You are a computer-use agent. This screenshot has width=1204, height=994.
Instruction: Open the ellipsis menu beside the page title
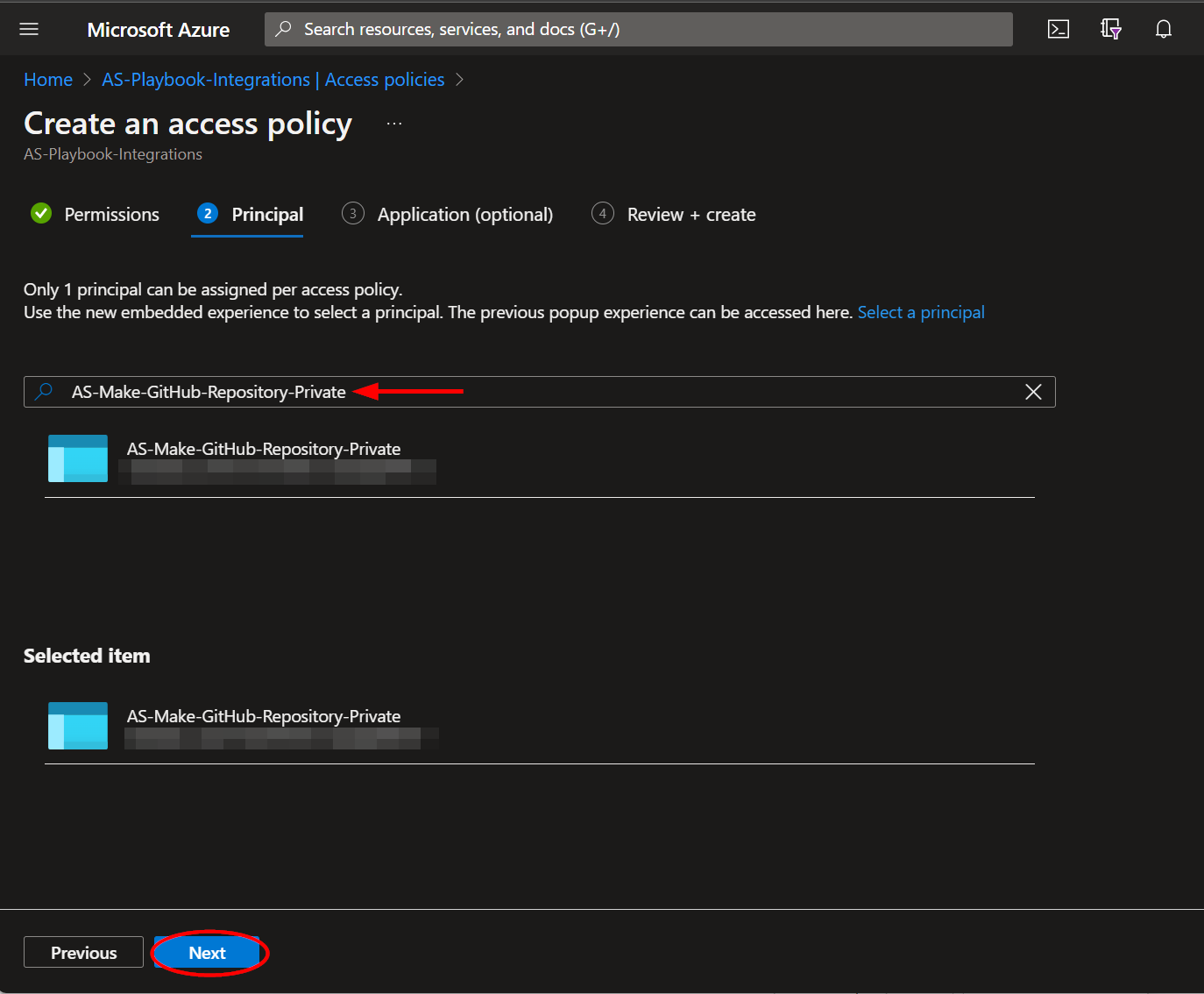394,124
